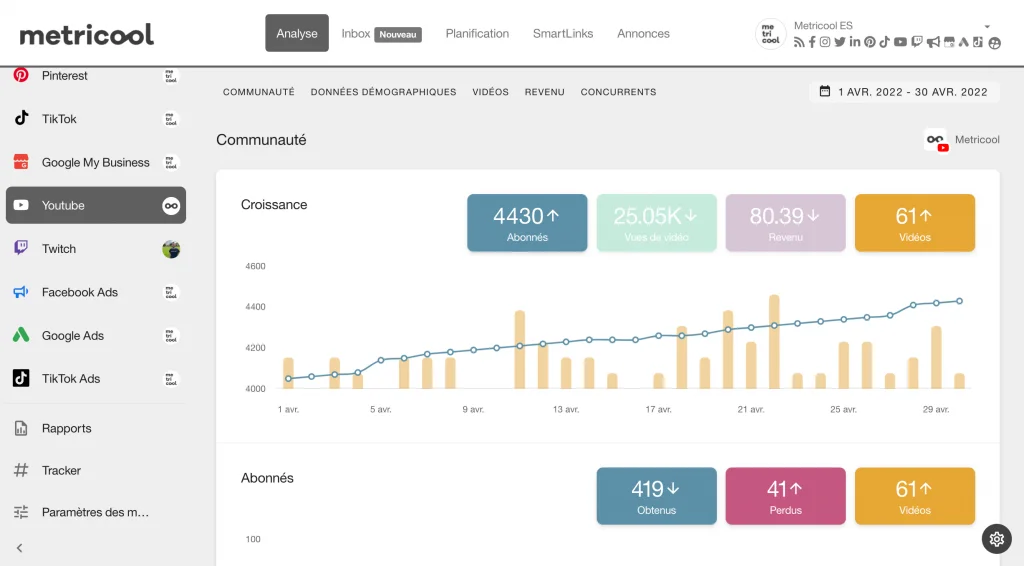Go to DONNÉES DÉMOGRAPHIQUES section
Screen dimensions: 1024x566
(x=383, y=92)
